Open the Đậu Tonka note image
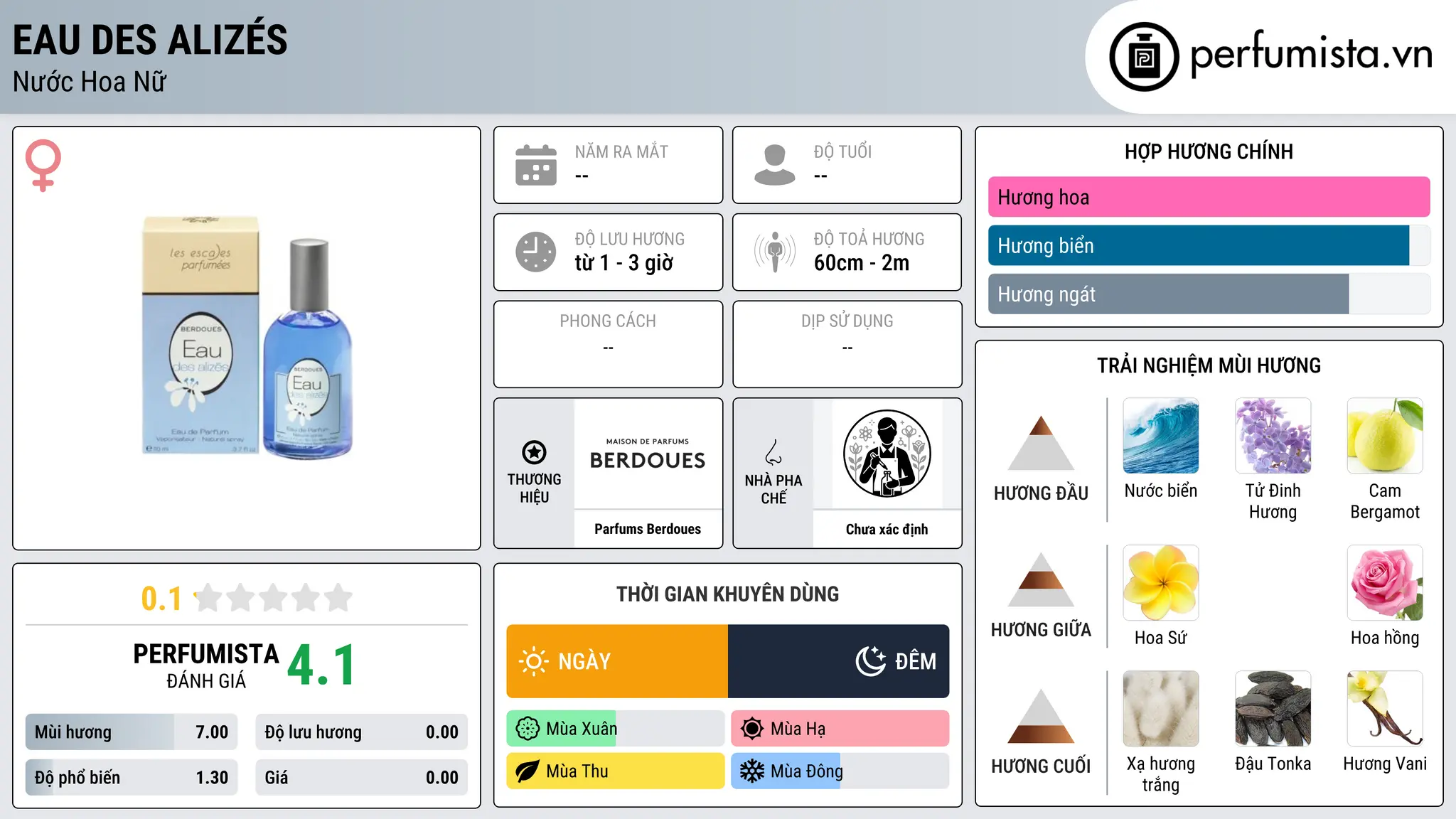The width and height of the screenshot is (1456, 819). pyautogui.click(x=1273, y=709)
